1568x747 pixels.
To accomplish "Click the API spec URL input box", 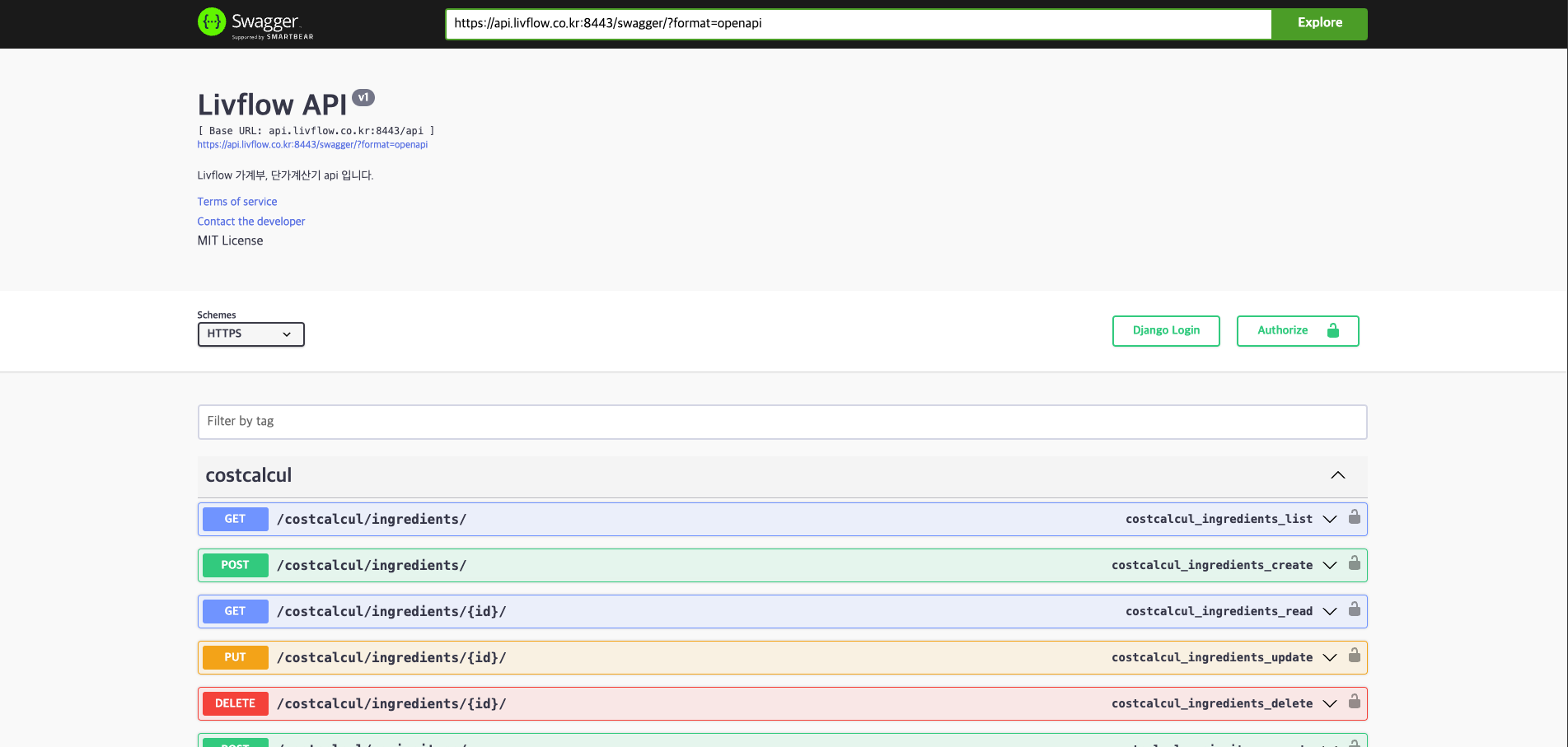I will (859, 24).
